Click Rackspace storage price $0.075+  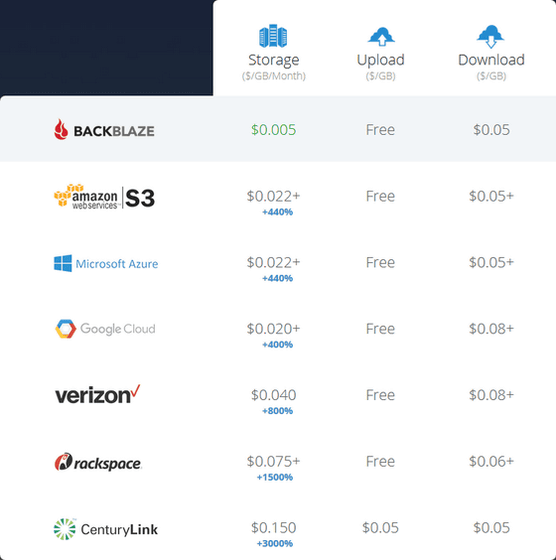(274, 461)
